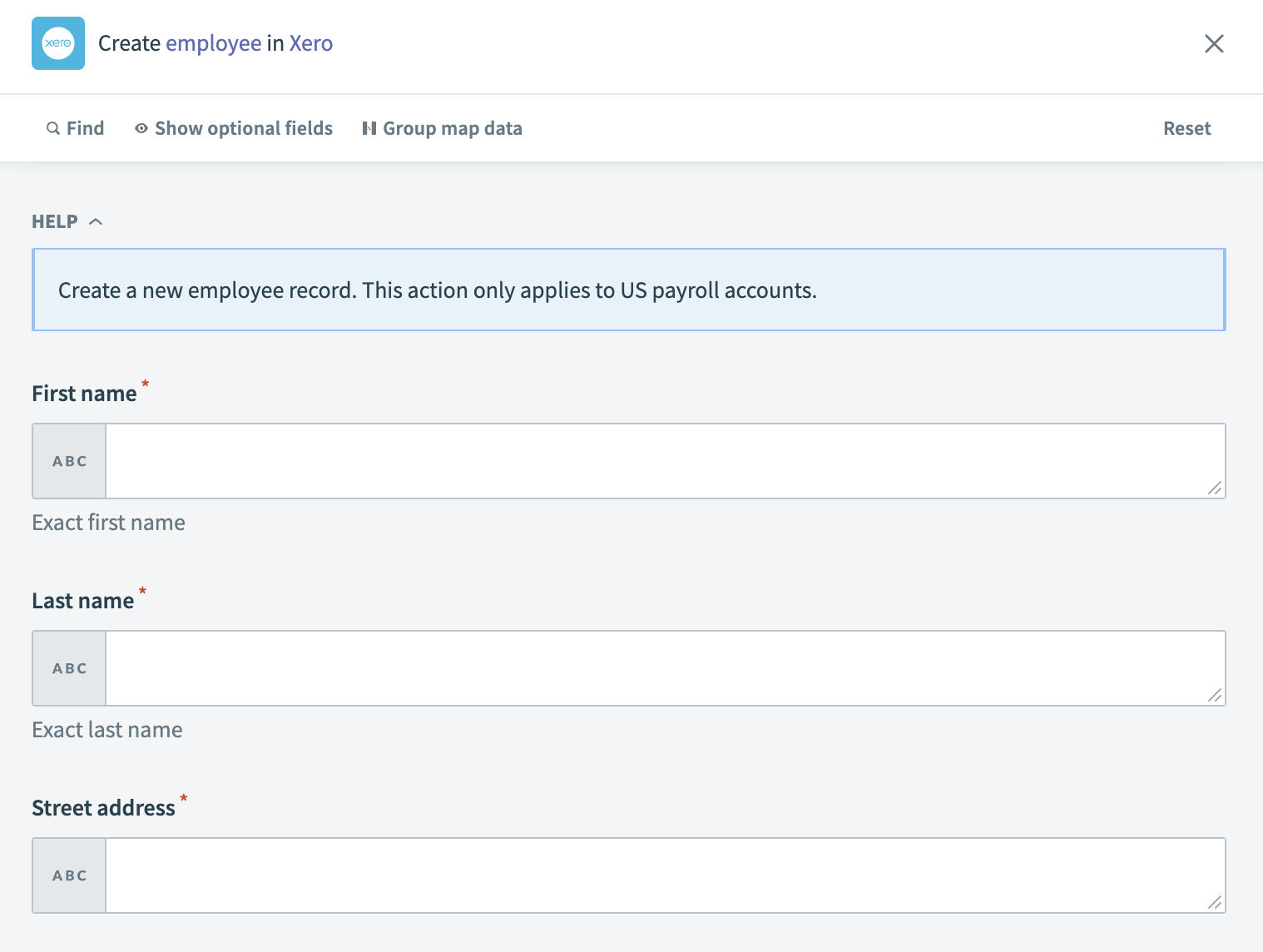Viewport: 1263px width, 952px height.
Task: Click the ABC type icon on Last name field
Action: click(x=69, y=667)
